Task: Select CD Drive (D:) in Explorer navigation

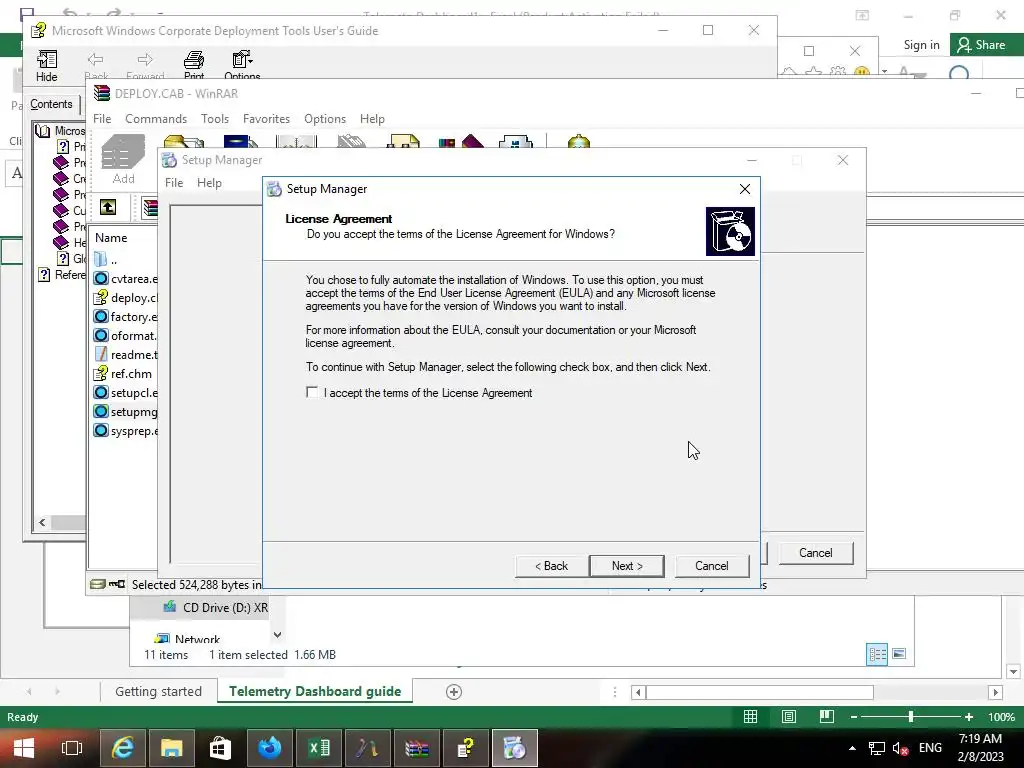Action: coord(216,607)
